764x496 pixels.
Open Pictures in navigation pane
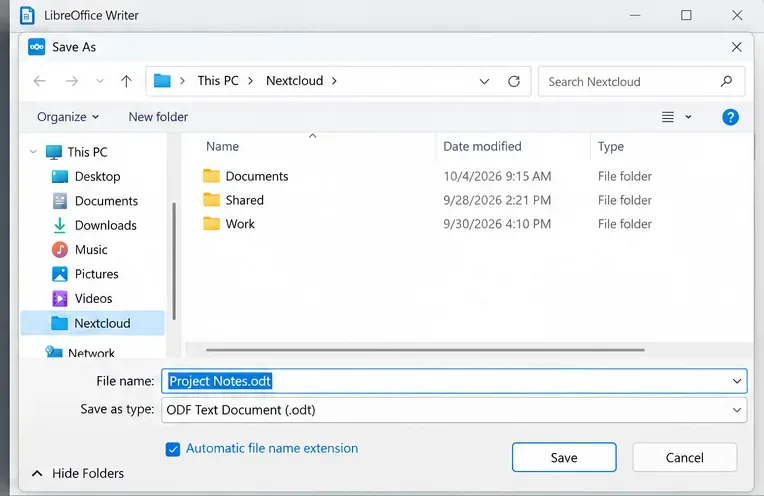[x=96, y=274]
